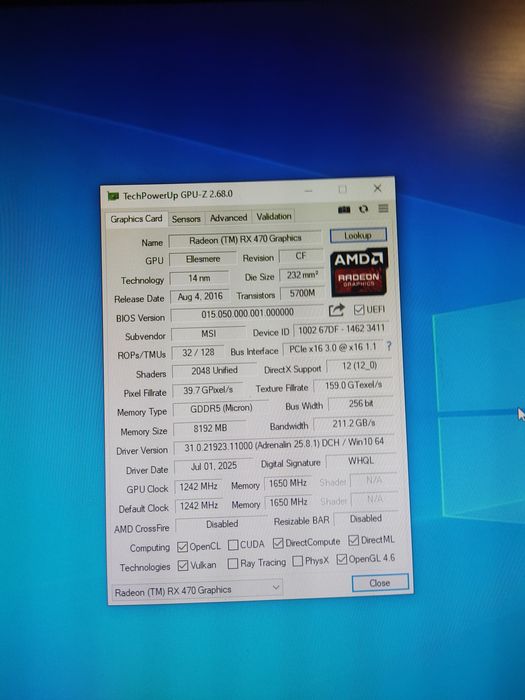Click the Technology value 14 nm

(199, 278)
